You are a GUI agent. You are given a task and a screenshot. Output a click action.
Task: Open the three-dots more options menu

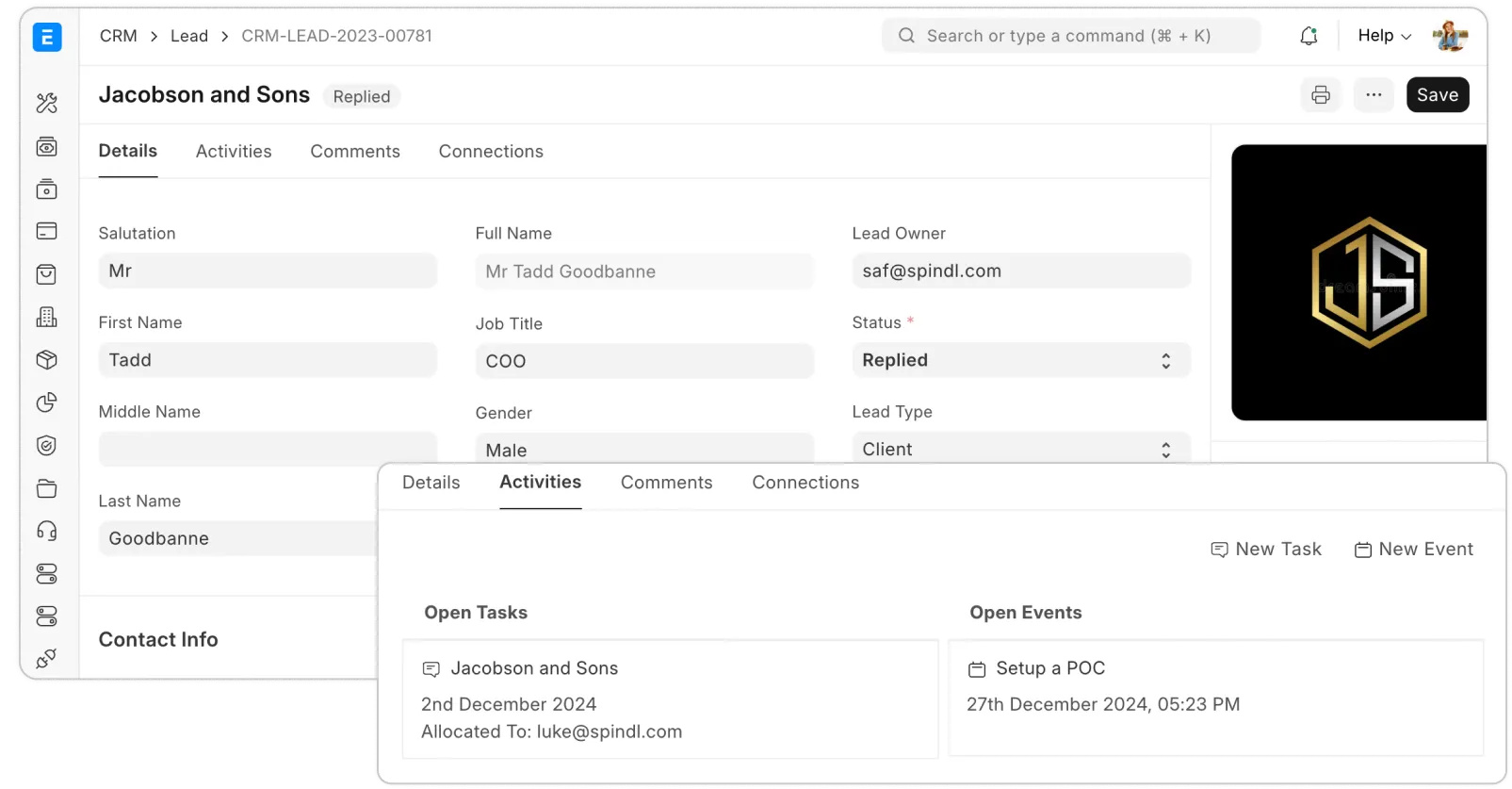click(x=1374, y=95)
